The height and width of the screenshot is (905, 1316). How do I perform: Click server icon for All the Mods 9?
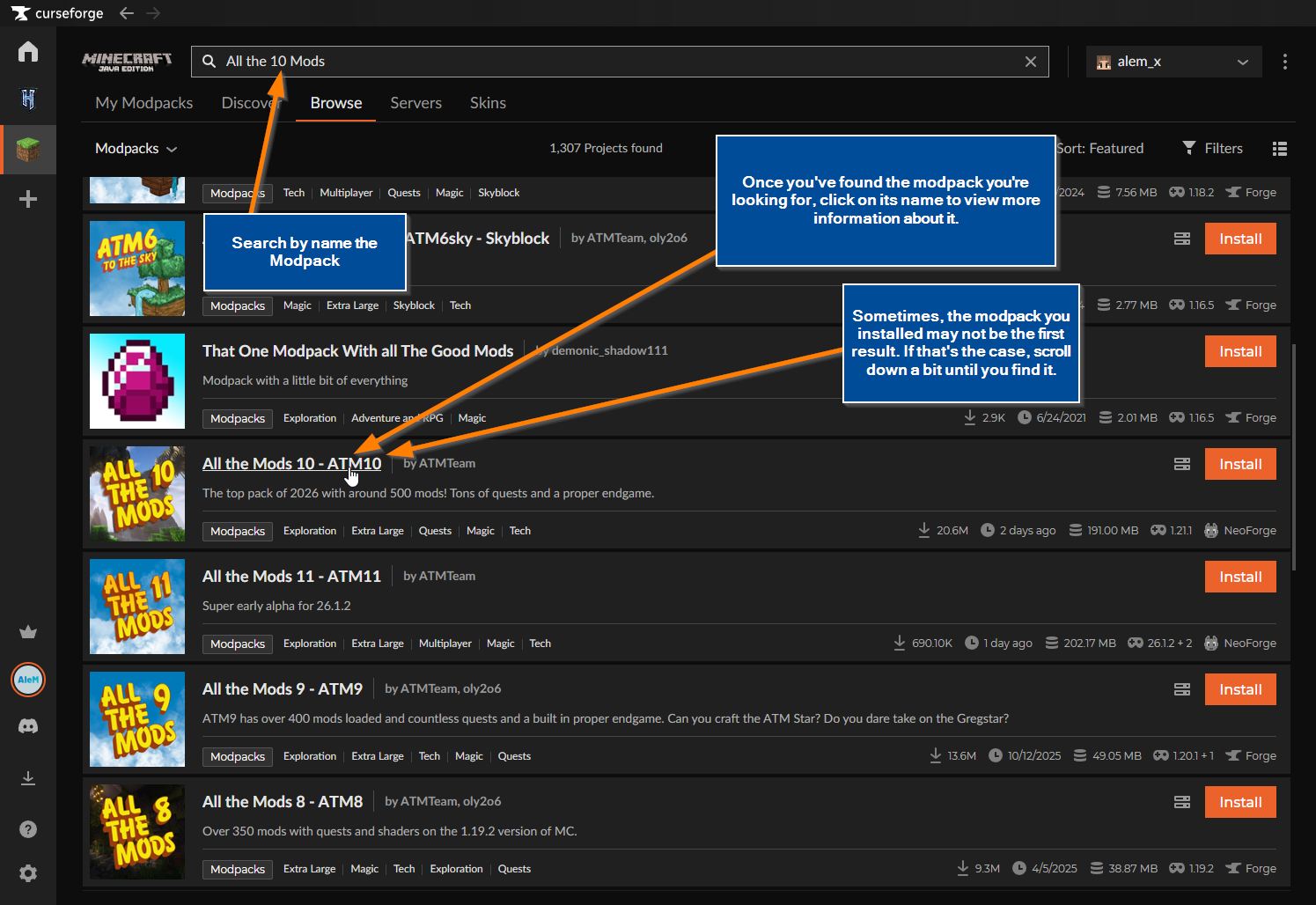1182,689
